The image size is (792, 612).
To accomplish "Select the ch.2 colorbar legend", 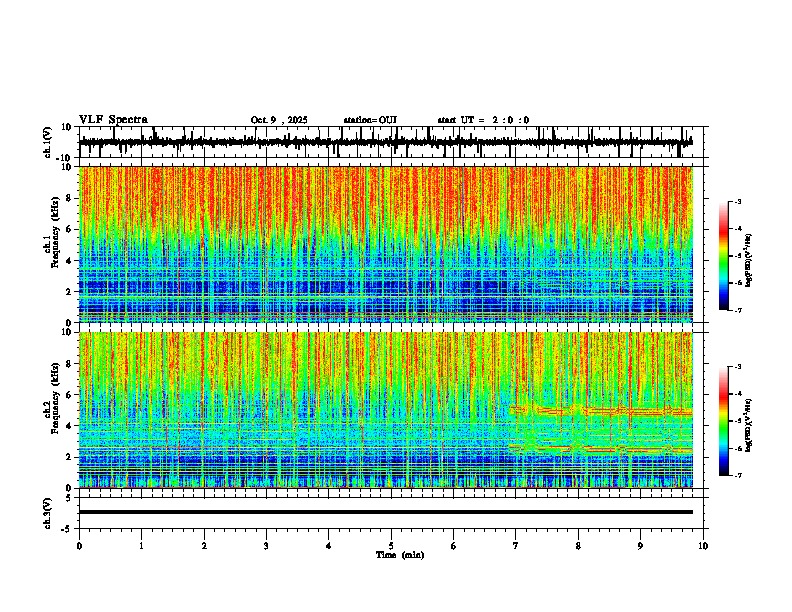I will (x=724, y=421).
